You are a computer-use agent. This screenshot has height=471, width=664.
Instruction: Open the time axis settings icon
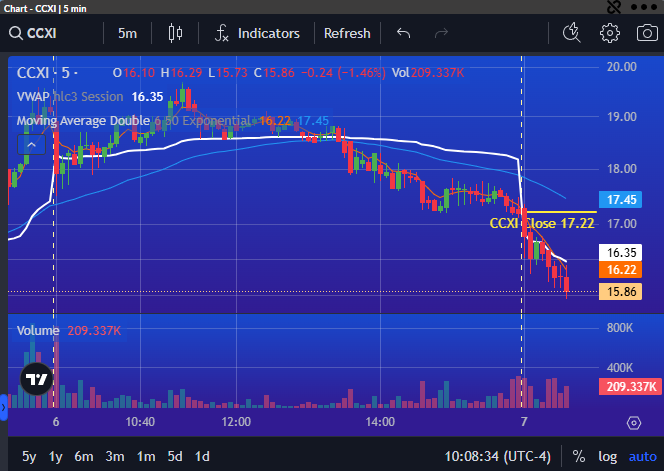click(634, 423)
